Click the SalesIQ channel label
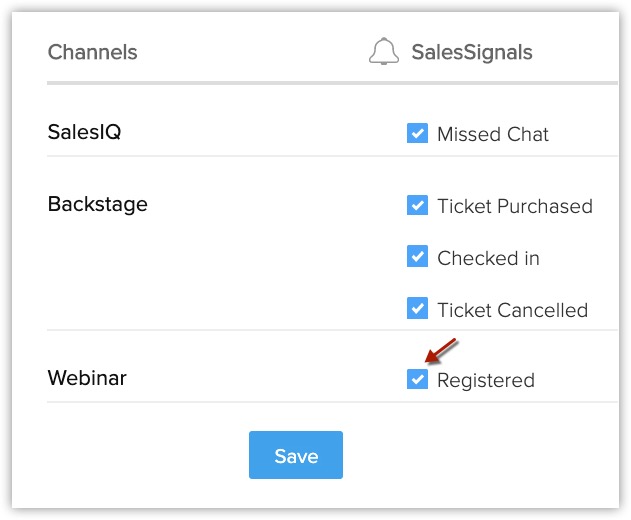The image size is (631, 520). (84, 132)
